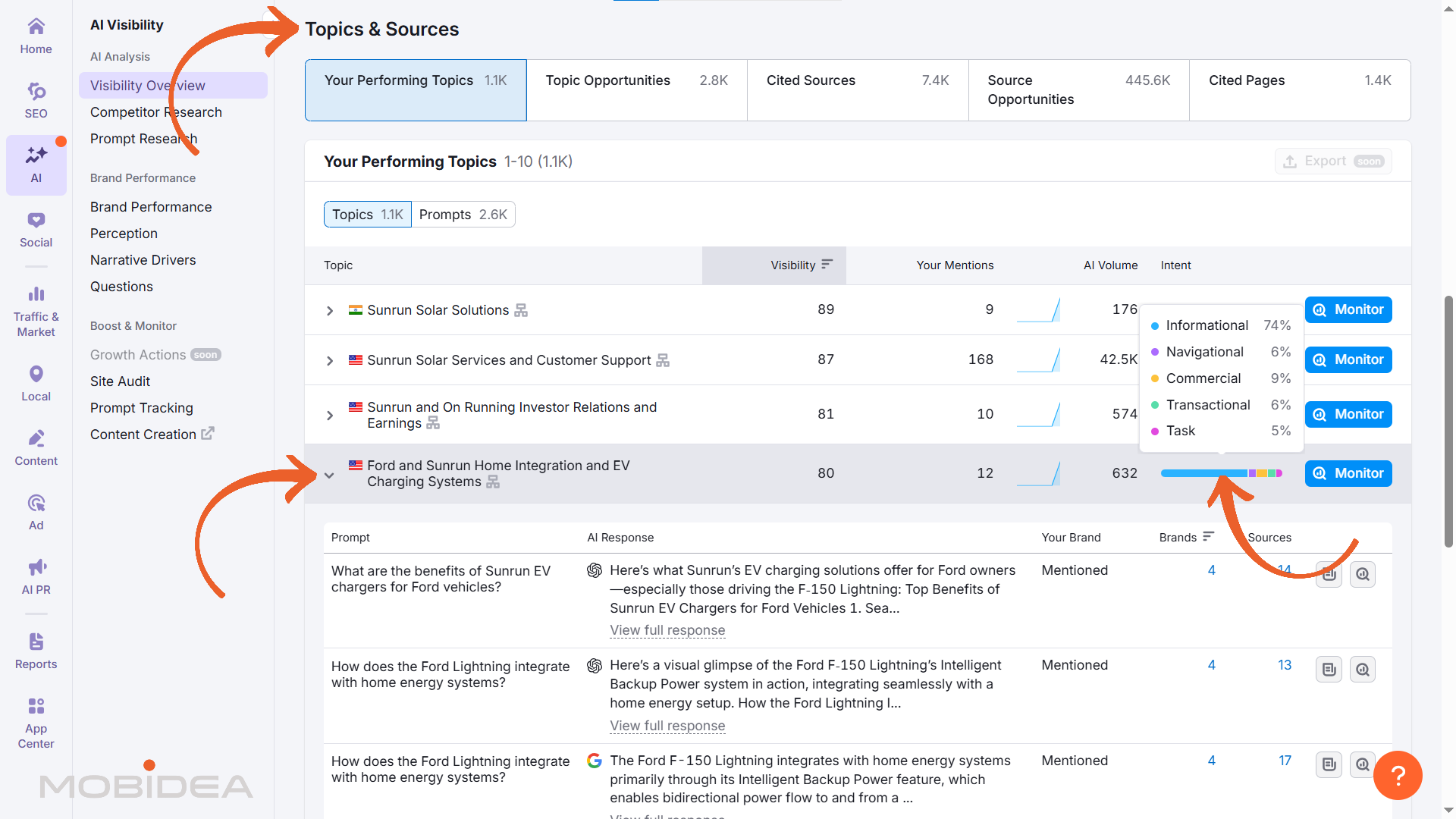1456x819 pixels.
Task: Collapse the Ford and Sunrun Home Integration row
Action: pyautogui.click(x=329, y=475)
